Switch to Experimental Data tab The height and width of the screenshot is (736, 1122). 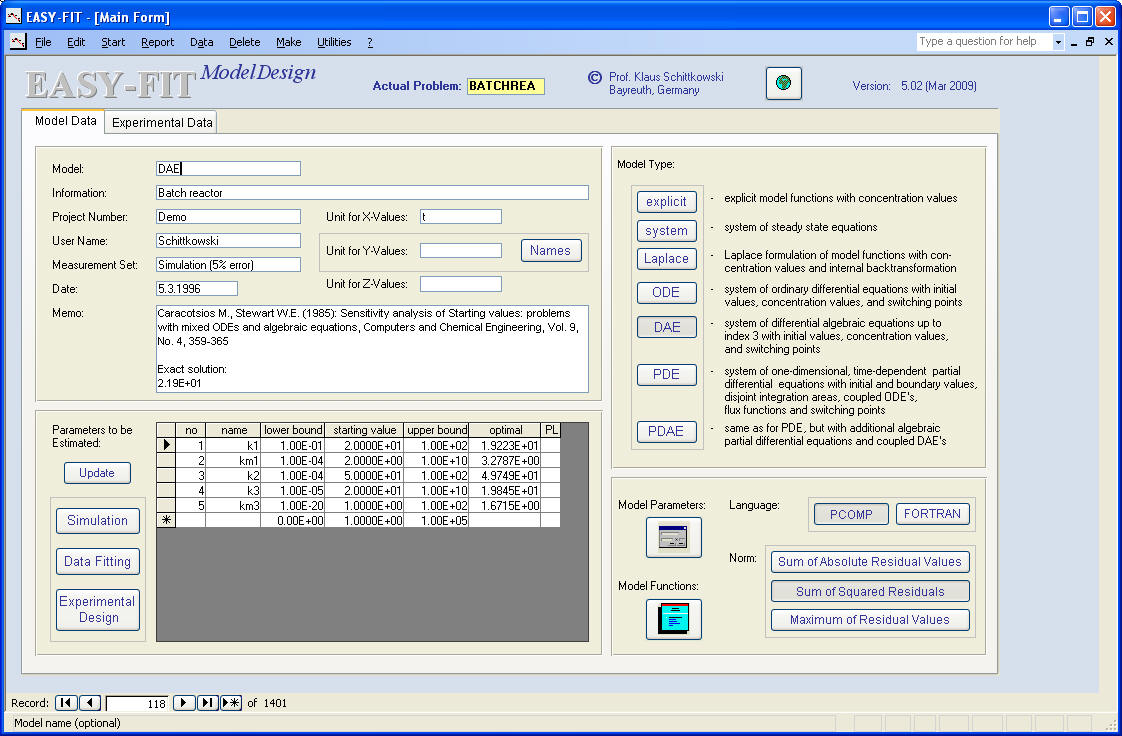162,123
